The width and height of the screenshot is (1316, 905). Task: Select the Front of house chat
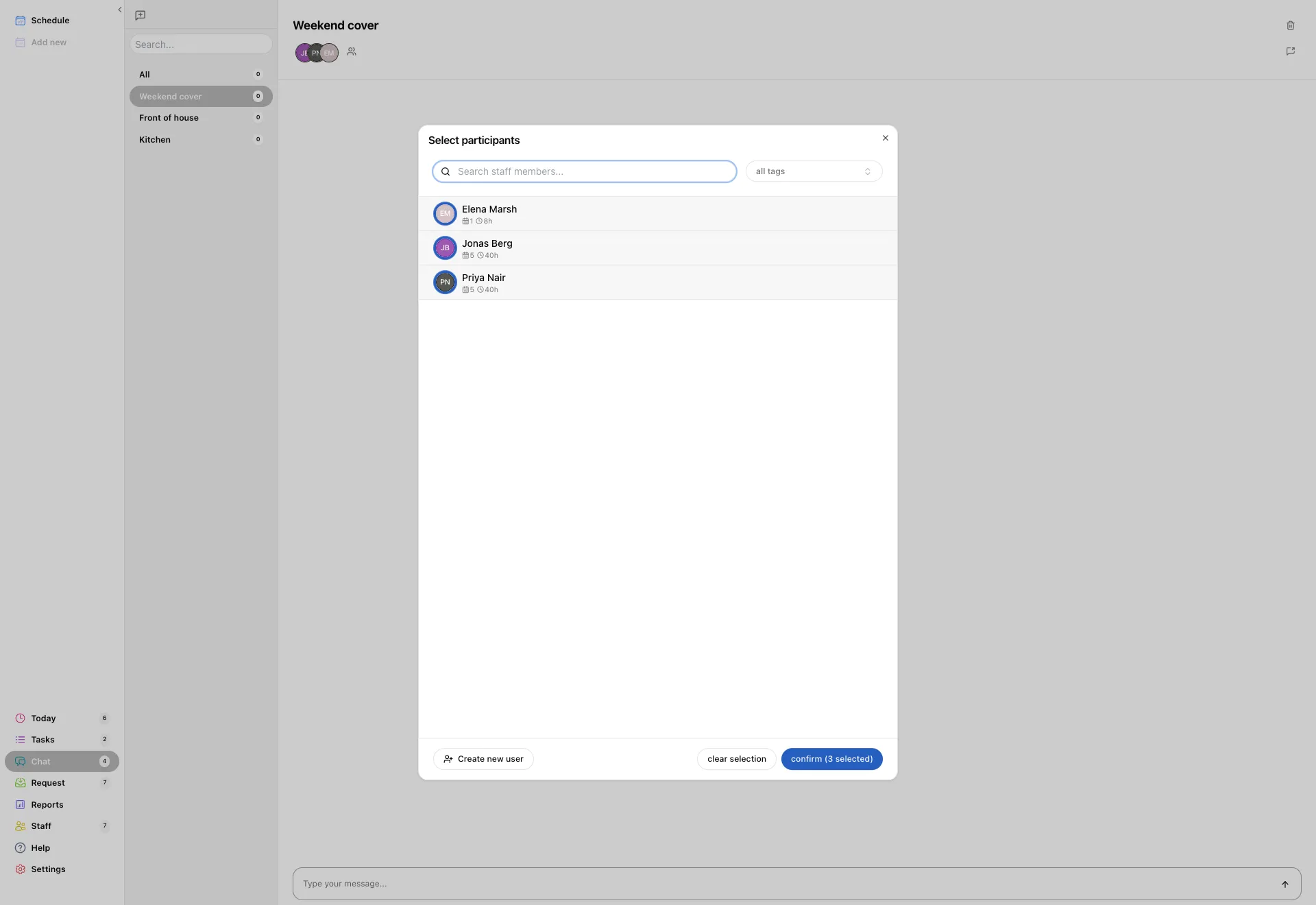tap(201, 118)
